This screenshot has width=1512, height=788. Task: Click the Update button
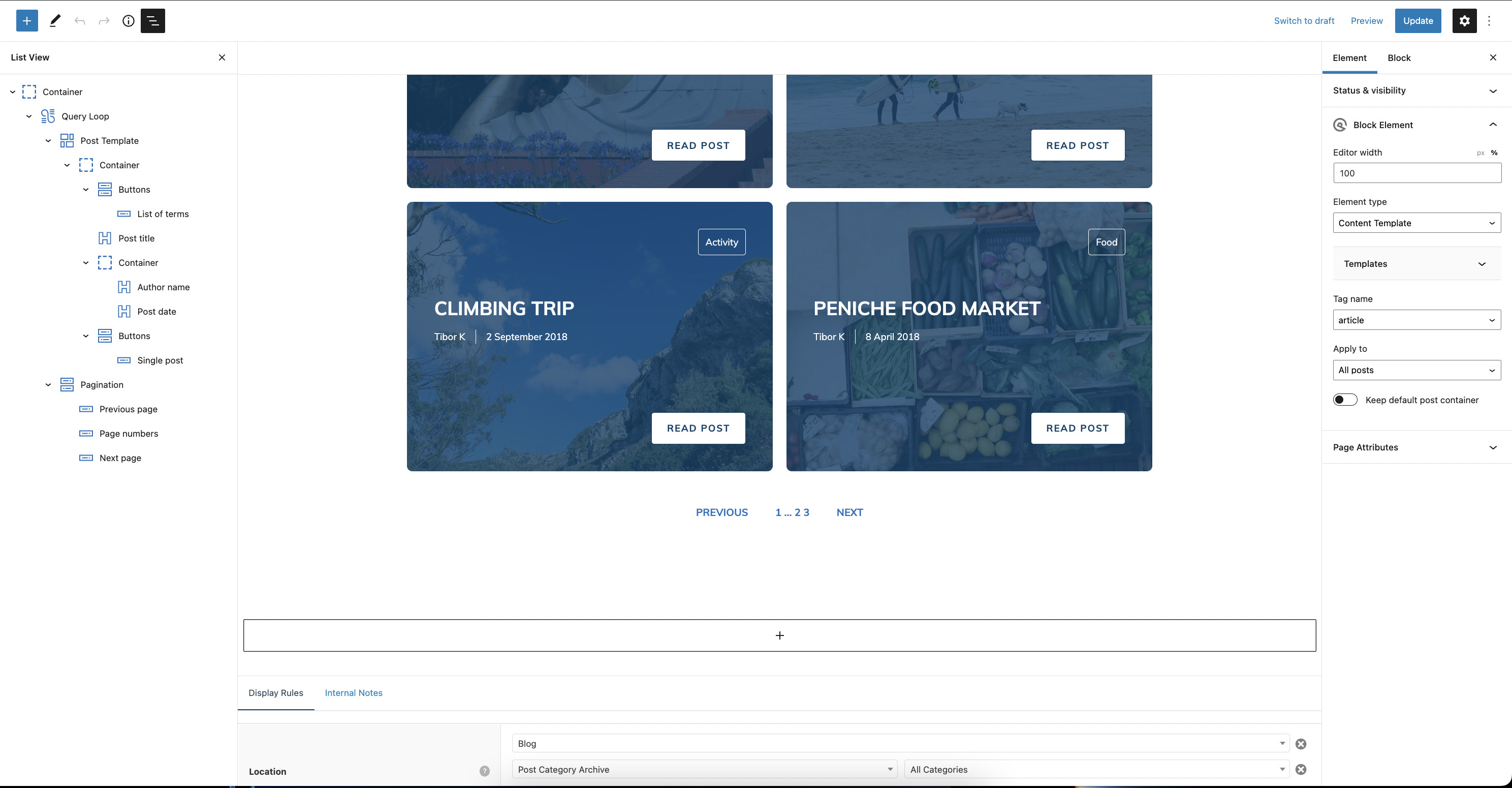[x=1418, y=20]
